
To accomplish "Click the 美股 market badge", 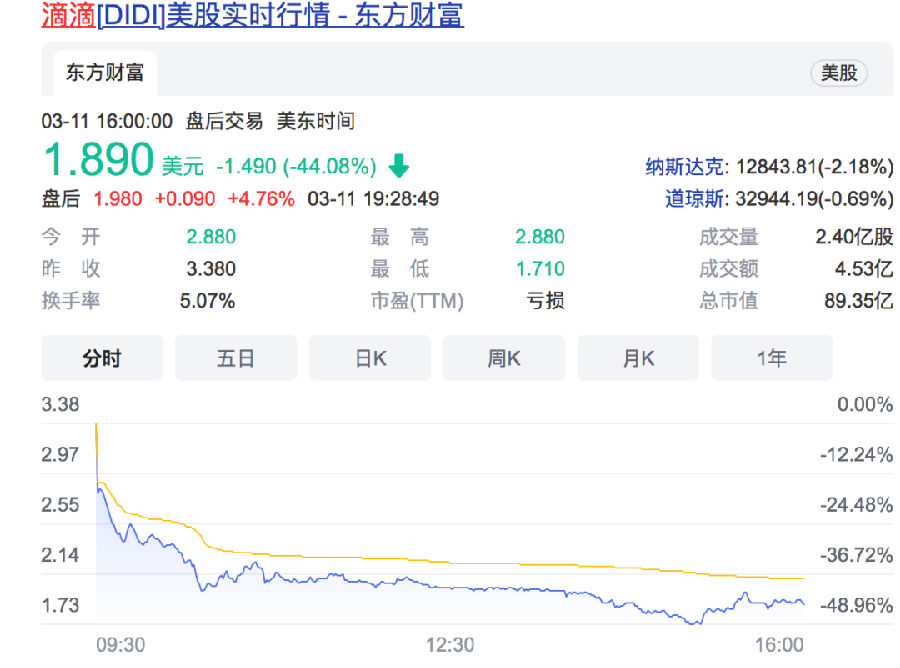I will 838,73.
